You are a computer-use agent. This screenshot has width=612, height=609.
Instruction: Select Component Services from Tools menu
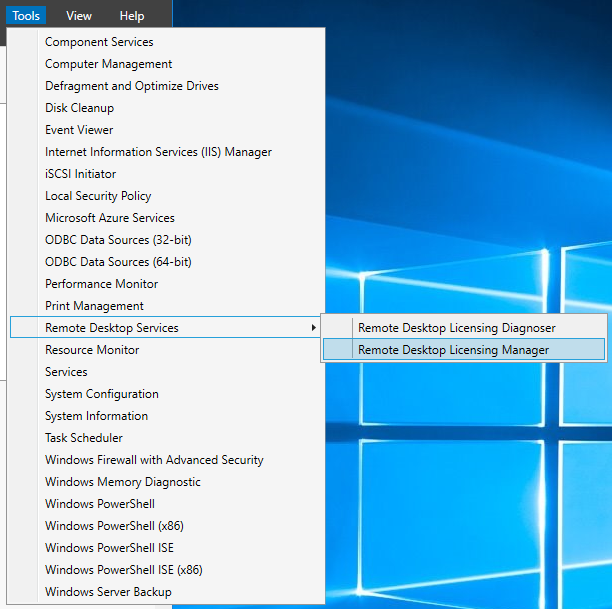click(x=99, y=42)
